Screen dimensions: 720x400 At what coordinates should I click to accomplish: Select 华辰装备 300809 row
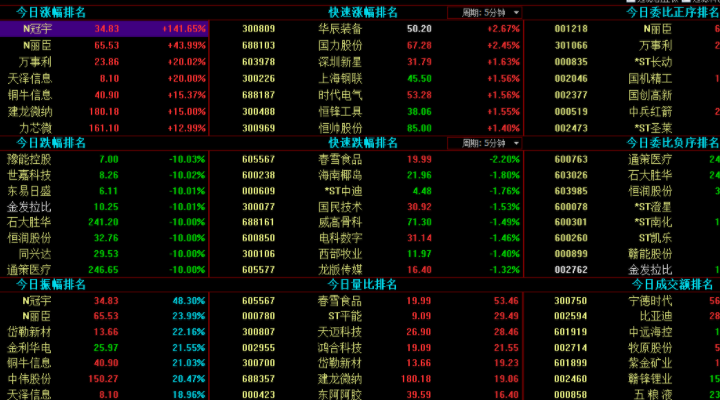366,28
